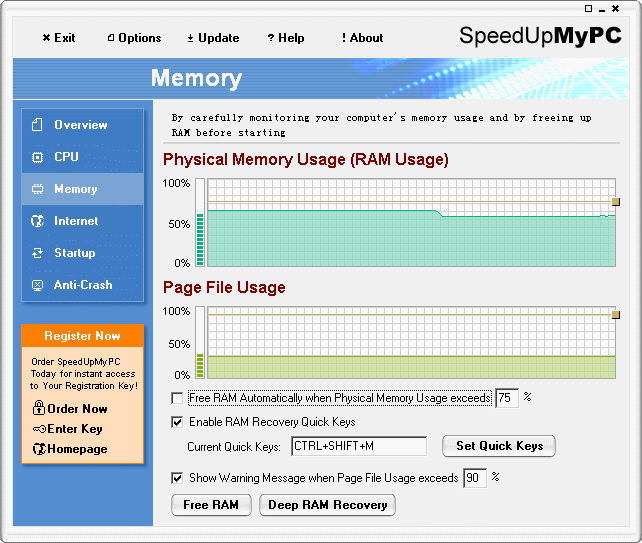
Task: Click the exclamation icon next to About
Action: (x=344, y=38)
